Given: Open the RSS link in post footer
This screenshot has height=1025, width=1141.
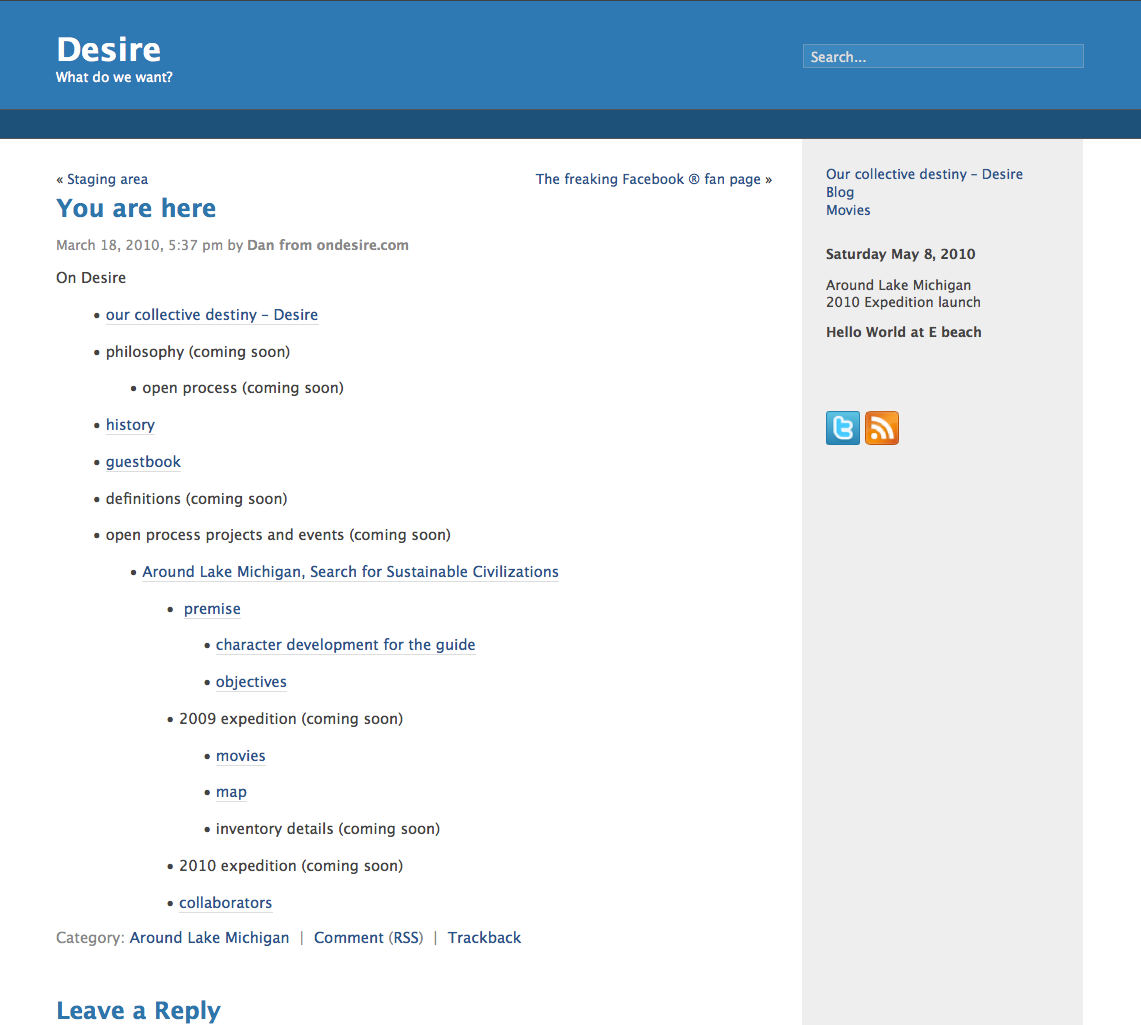Looking at the screenshot, I should click(x=406, y=938).
